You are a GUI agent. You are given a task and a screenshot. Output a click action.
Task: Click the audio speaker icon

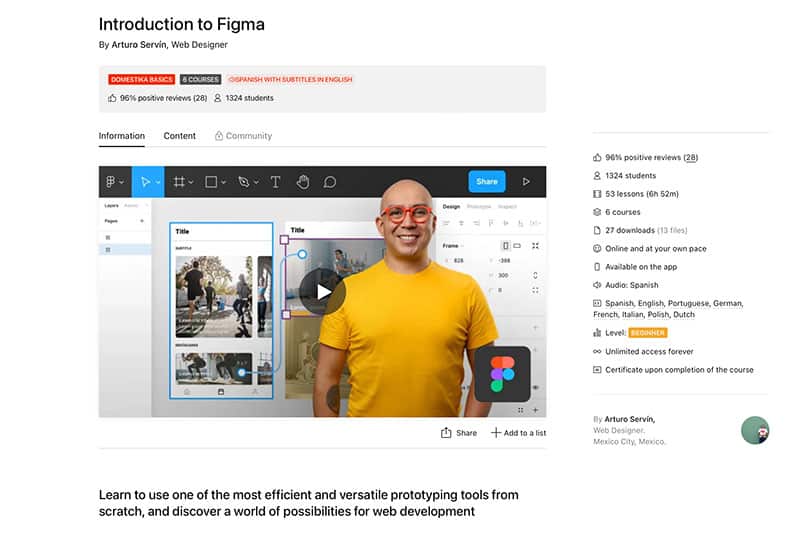(x=597, y=285)
